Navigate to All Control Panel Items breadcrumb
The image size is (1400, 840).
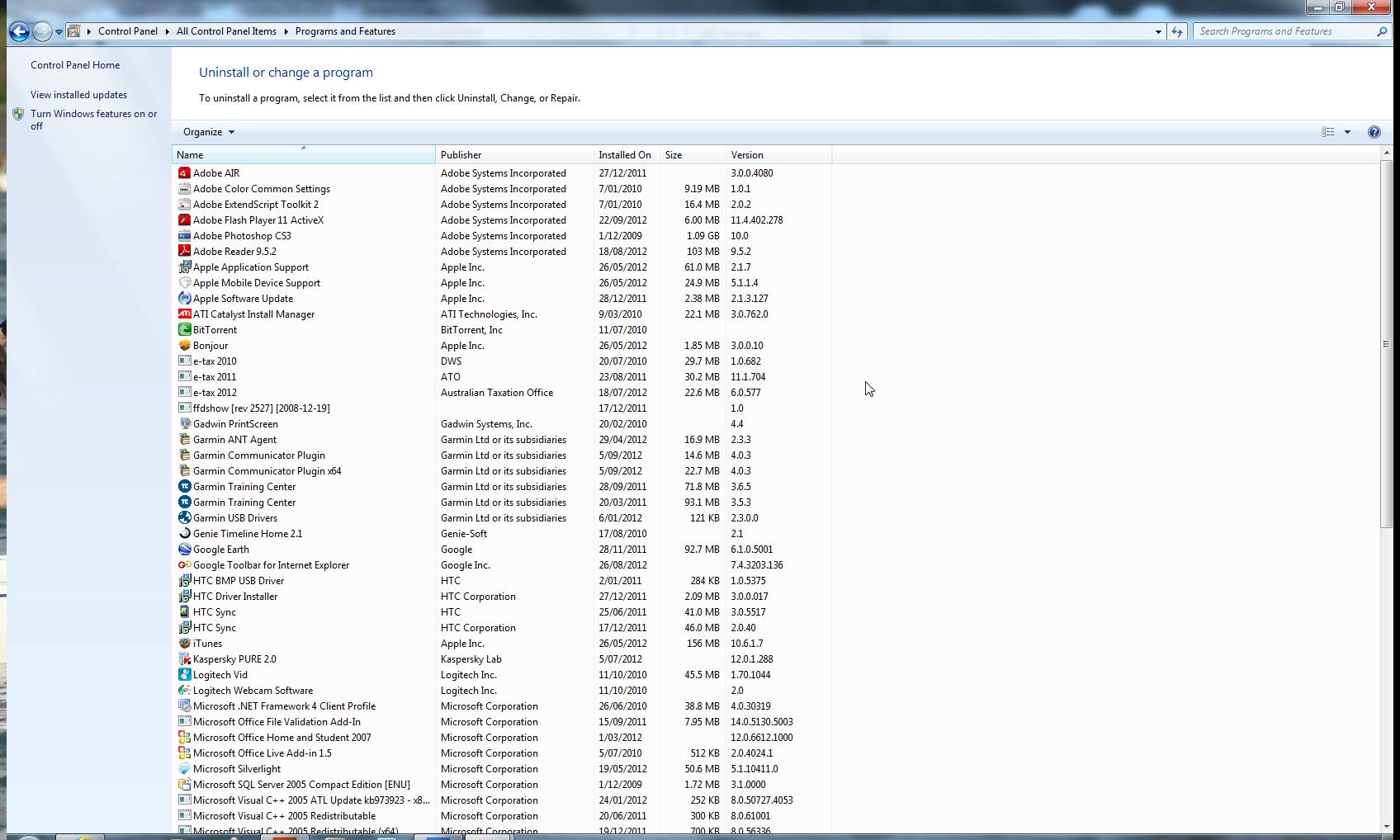[226, 31]
